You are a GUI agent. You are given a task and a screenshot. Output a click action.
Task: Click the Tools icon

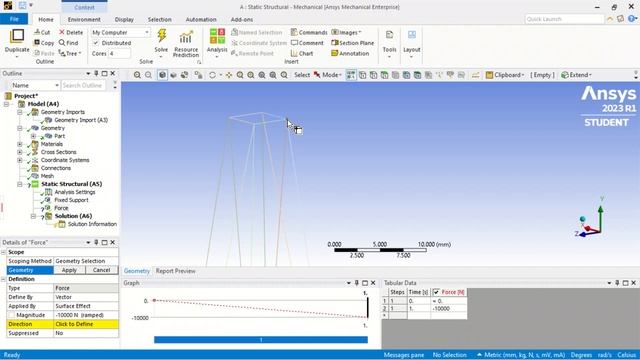coord(389,36)
